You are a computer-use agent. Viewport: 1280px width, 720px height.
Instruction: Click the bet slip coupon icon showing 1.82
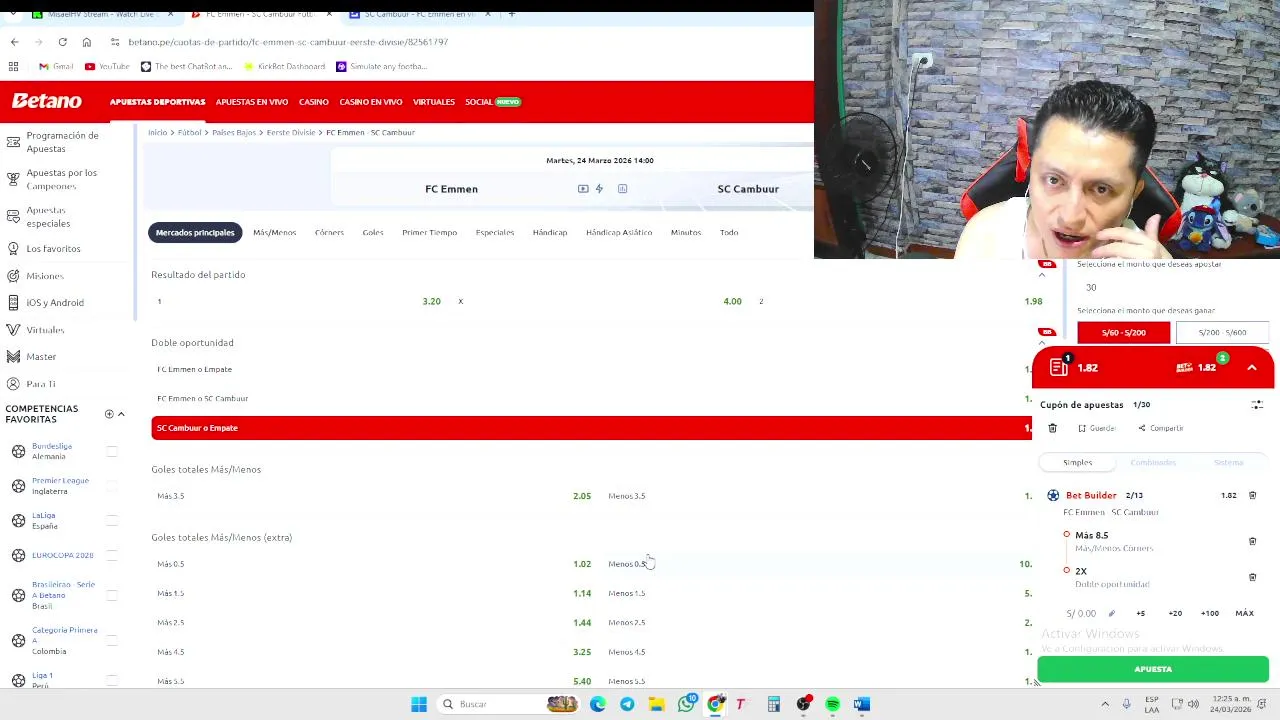1058,367
